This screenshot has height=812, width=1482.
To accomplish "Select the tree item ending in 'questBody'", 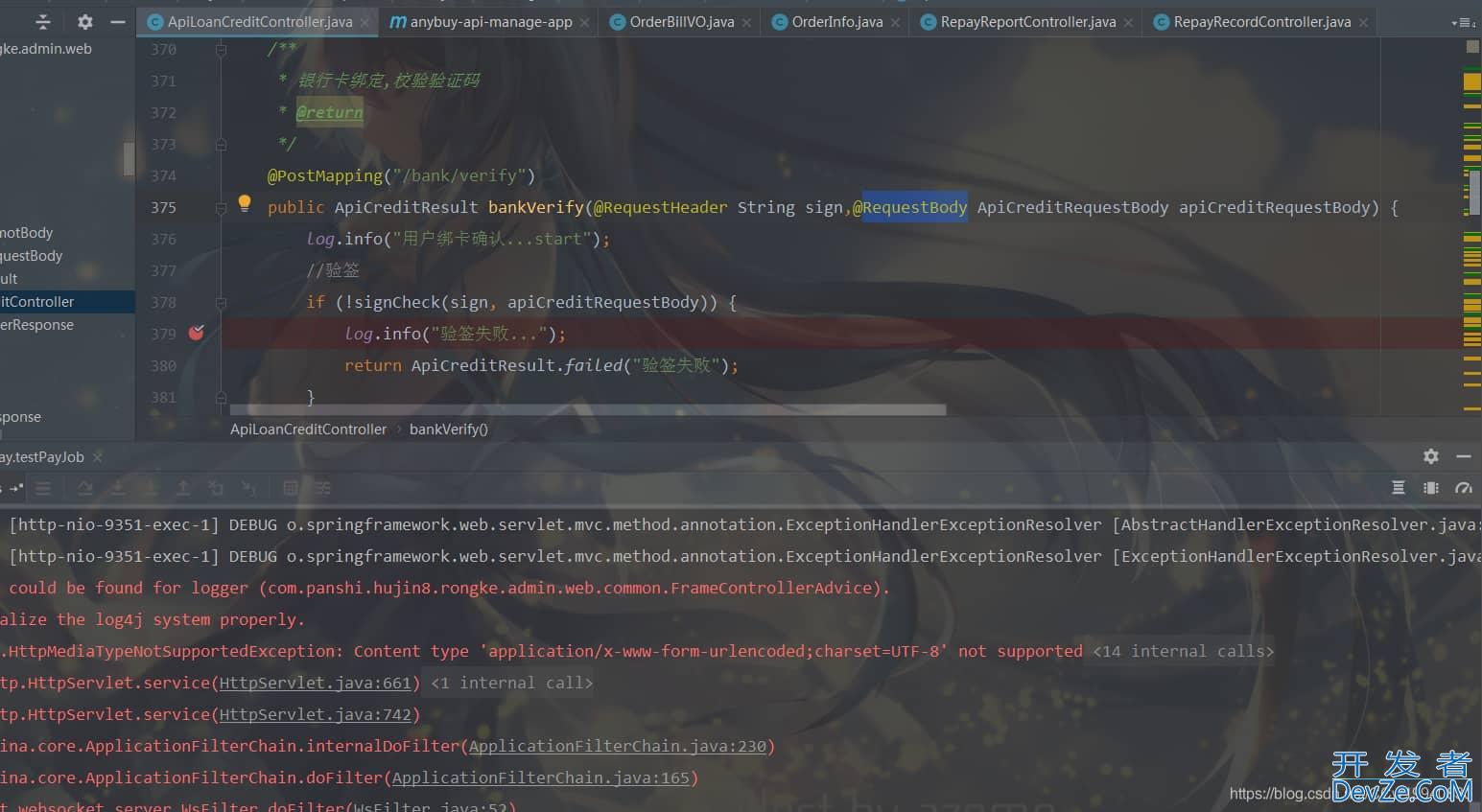I will point(67,256).
